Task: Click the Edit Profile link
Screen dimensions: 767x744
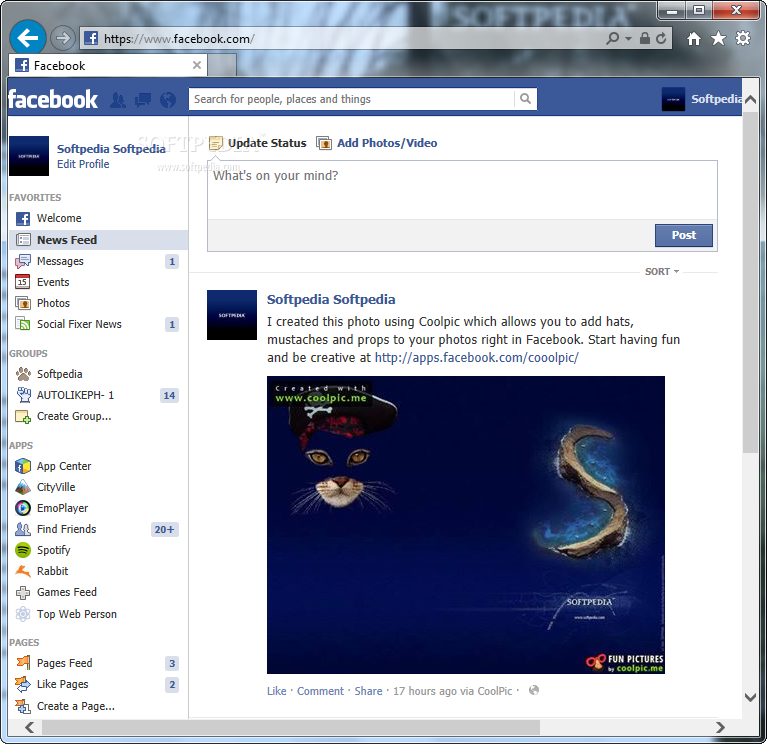Action: (x=83, y=164)
